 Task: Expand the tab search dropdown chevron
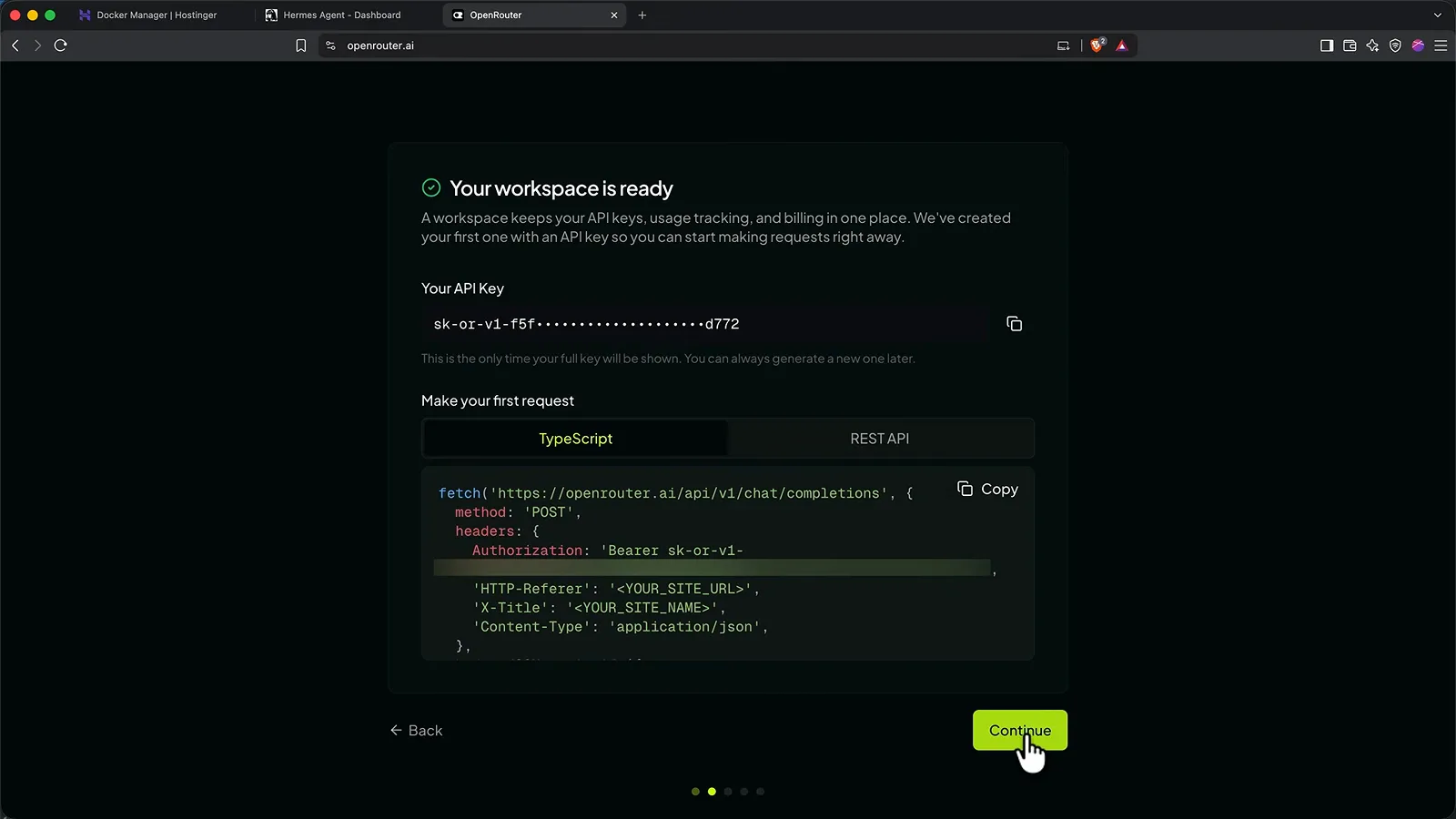coord(1438,15)
